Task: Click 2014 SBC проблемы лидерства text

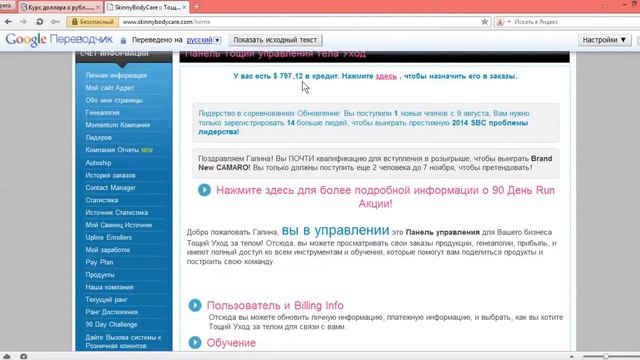Action: tap(363, 127)
